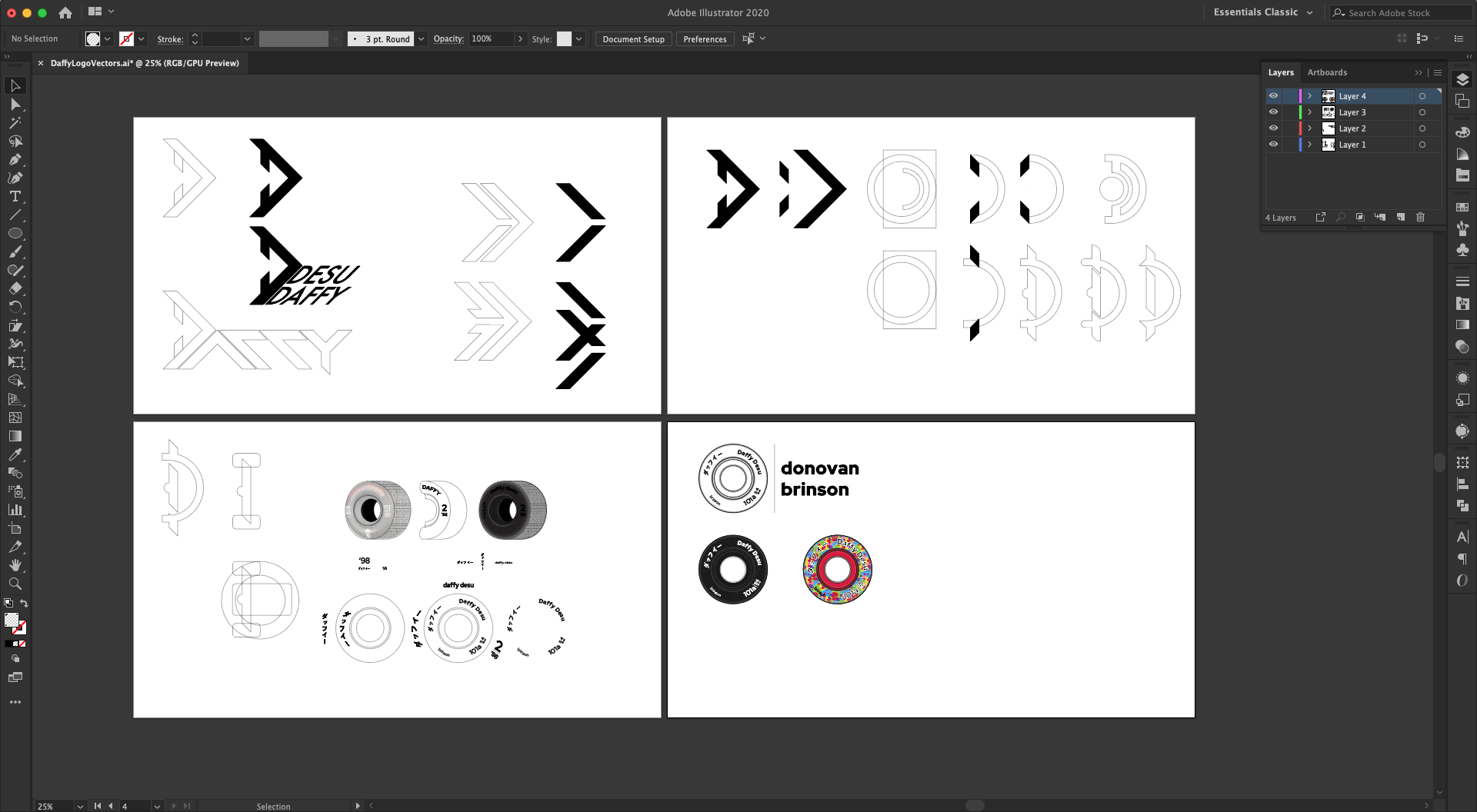Create new layer in Layers panel
Screen dimensions: 1477x812
1400,218
